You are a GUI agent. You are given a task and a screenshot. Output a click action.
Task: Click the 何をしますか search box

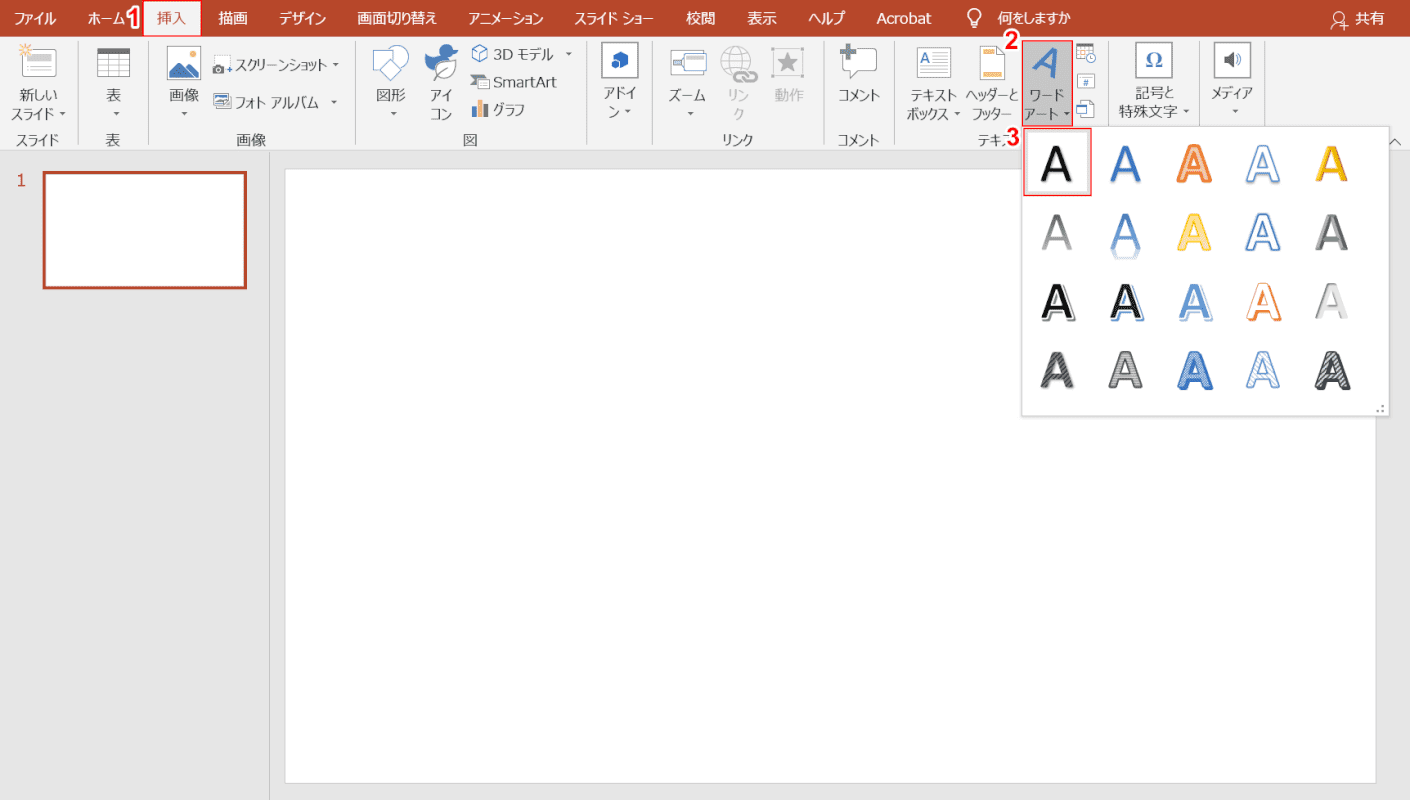coord(1033,18)
